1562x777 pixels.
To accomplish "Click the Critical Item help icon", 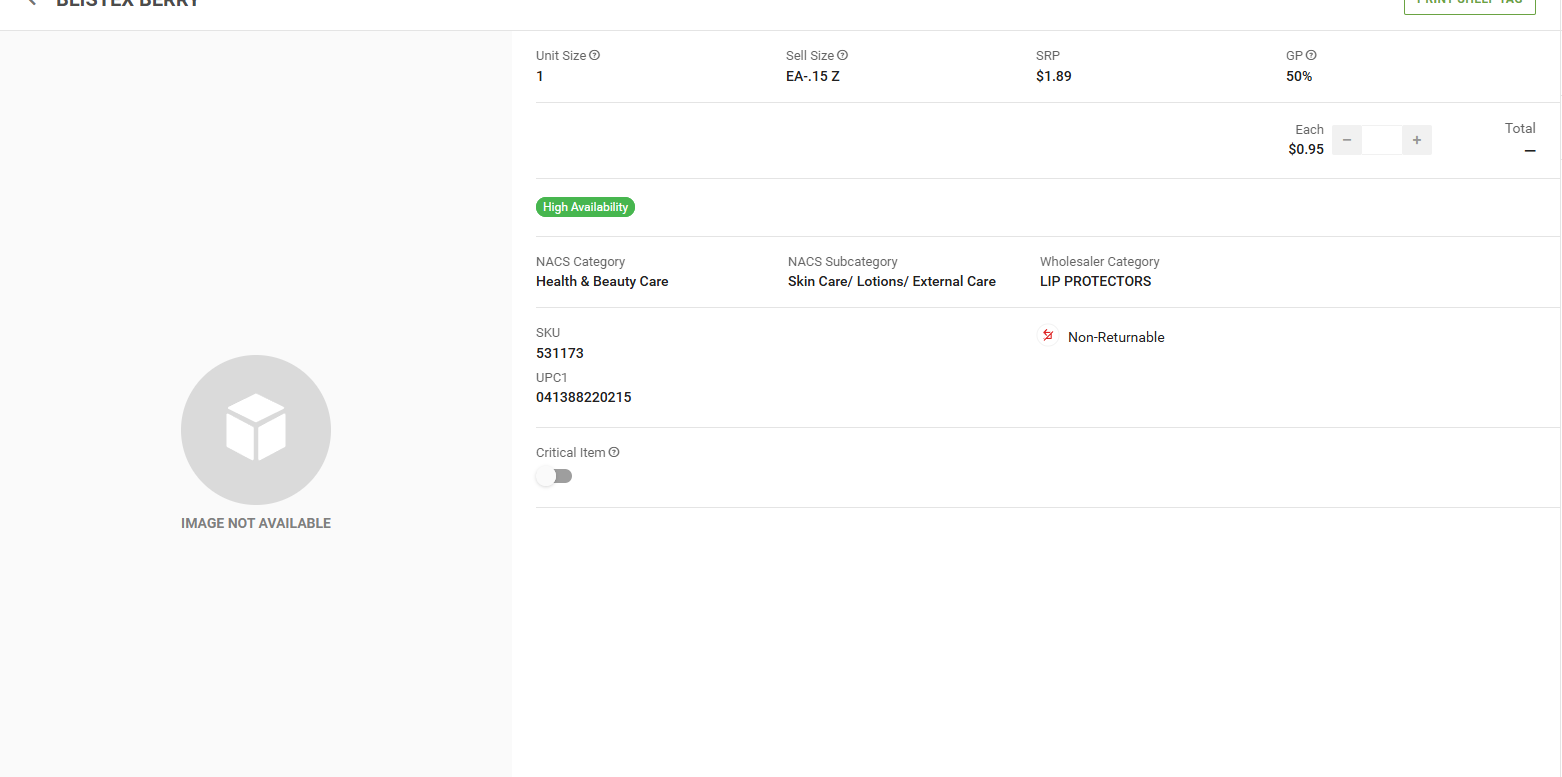I will [614, 453].
